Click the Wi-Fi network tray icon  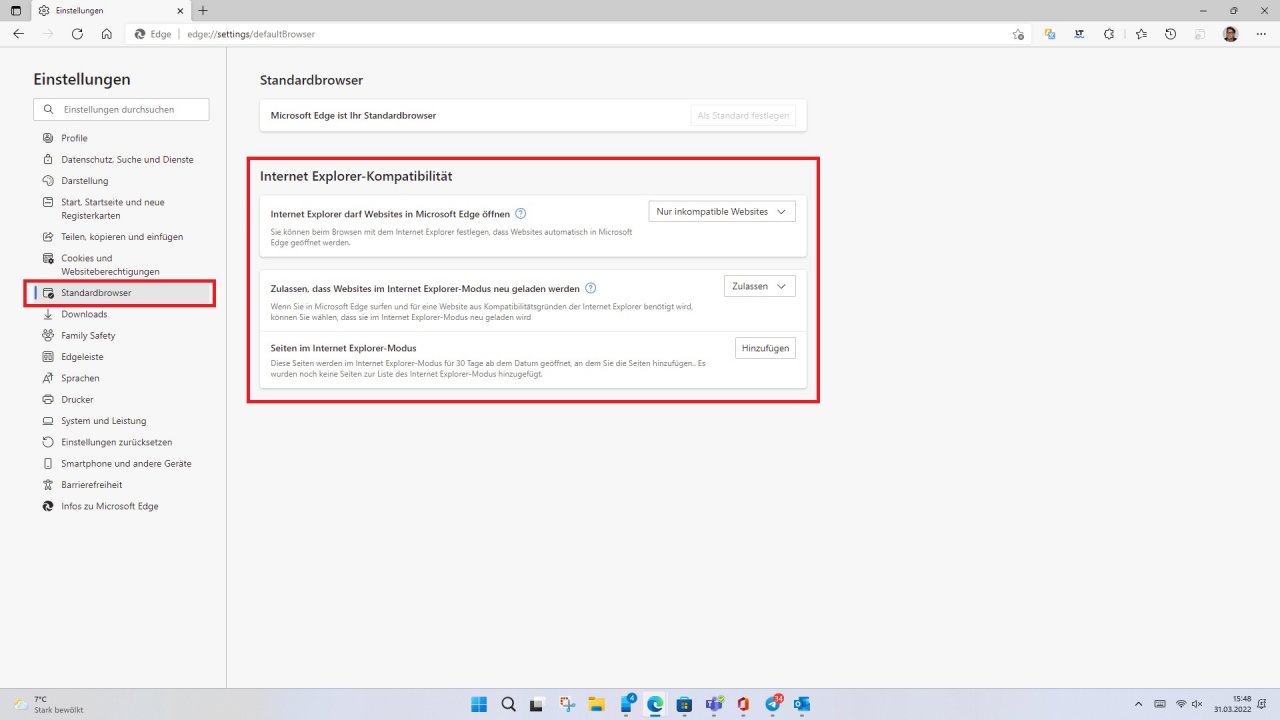tap(1180, 704)
